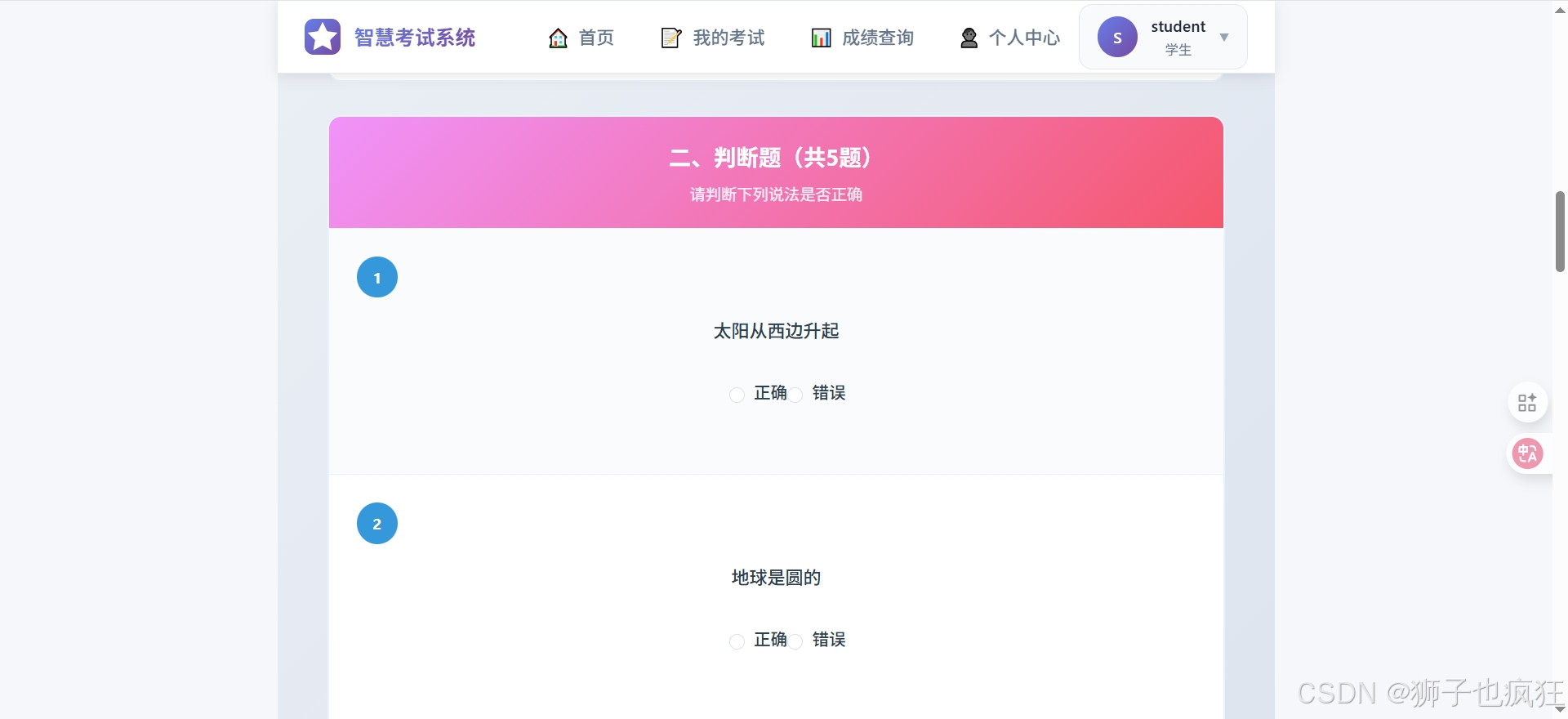Image resolution: width=1568 pixels, height=719 pixels.
Task: Click the numbered badge for question 2
Action: (x=376, y=523)
